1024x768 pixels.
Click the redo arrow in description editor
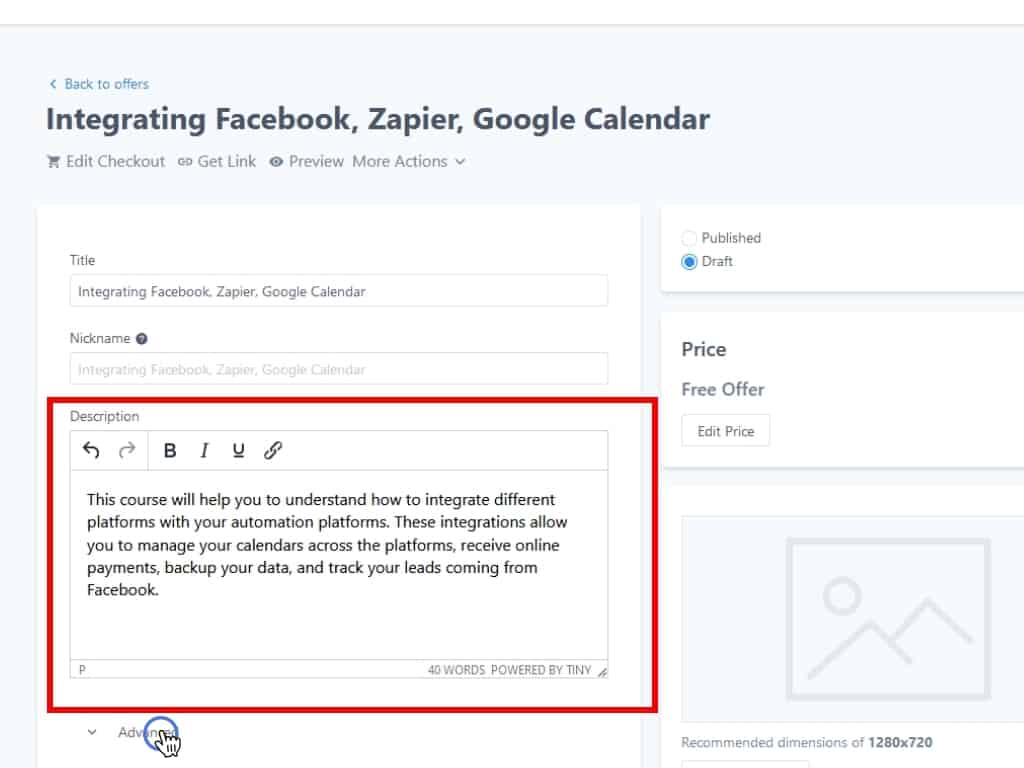tap(127, 450)
